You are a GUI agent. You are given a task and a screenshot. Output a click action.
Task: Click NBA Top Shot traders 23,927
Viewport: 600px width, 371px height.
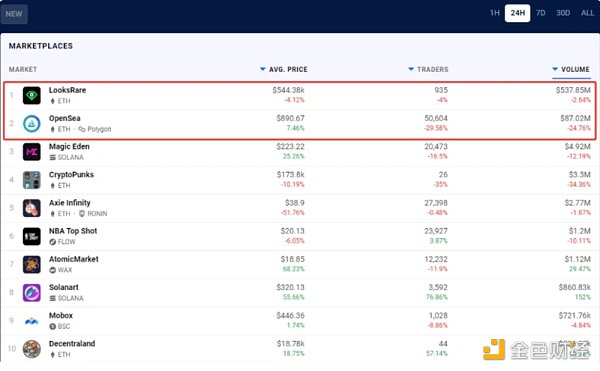coord(436,231)
